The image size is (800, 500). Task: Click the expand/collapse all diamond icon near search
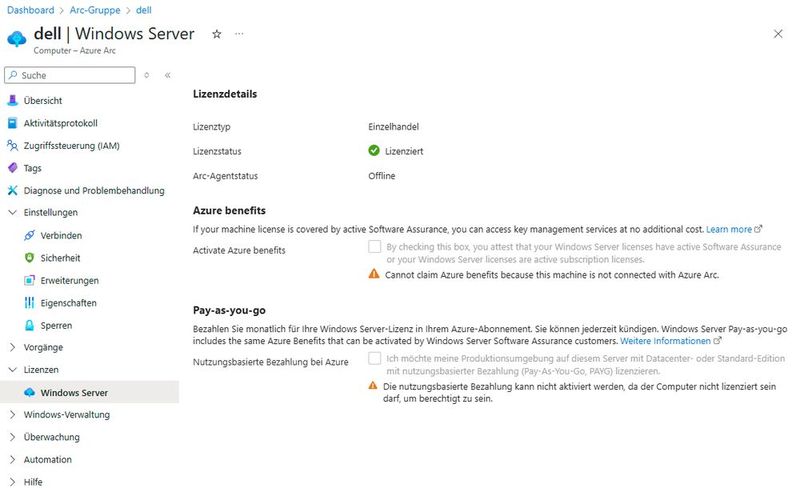coord(146,75)
